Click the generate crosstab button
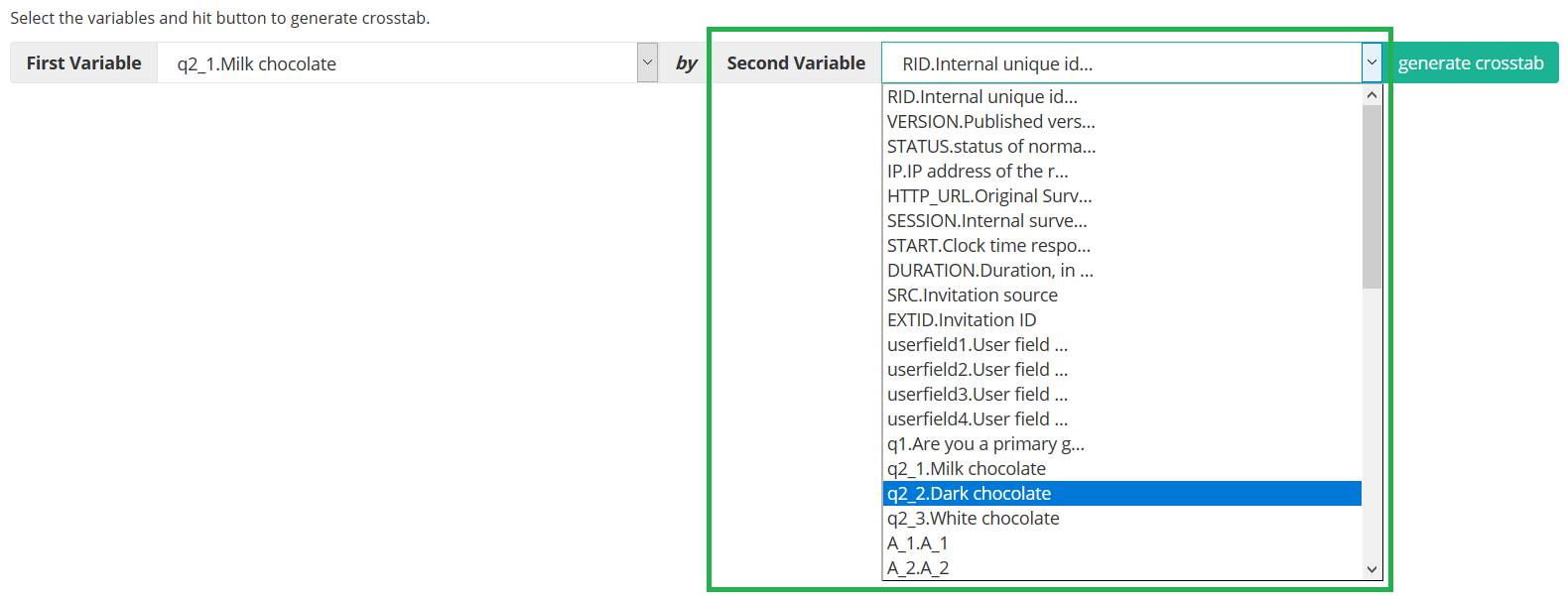Image resolution: width=1568 pixels, height=596 pixels. [1471, 62]
